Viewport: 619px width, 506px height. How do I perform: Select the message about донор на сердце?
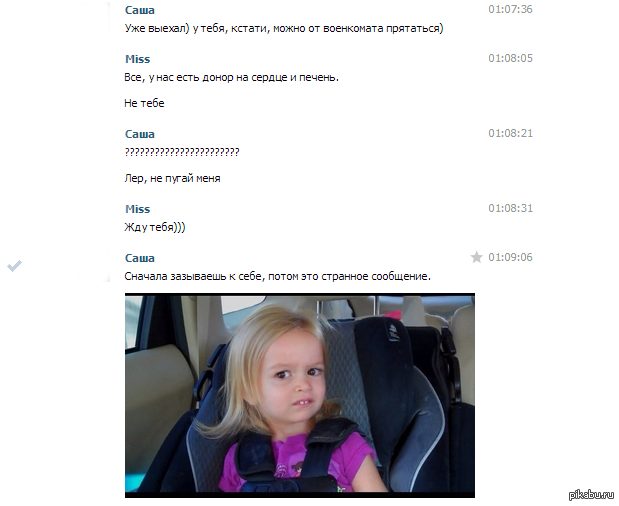point(231,77)
